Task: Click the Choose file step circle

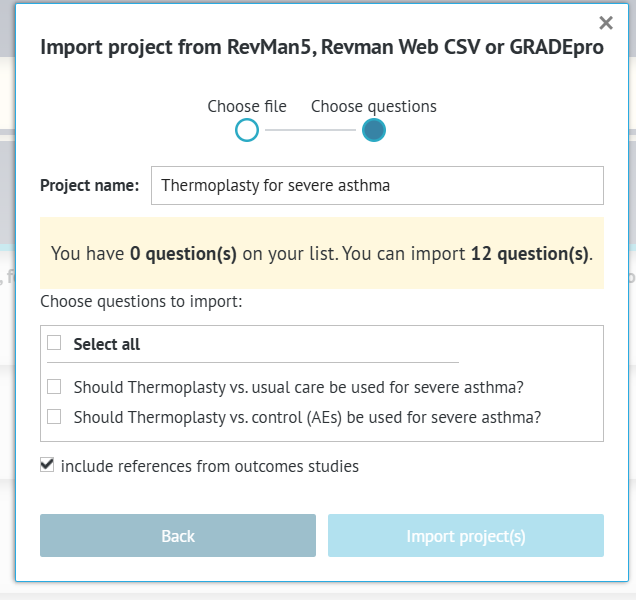Action: tap(247, 130)
